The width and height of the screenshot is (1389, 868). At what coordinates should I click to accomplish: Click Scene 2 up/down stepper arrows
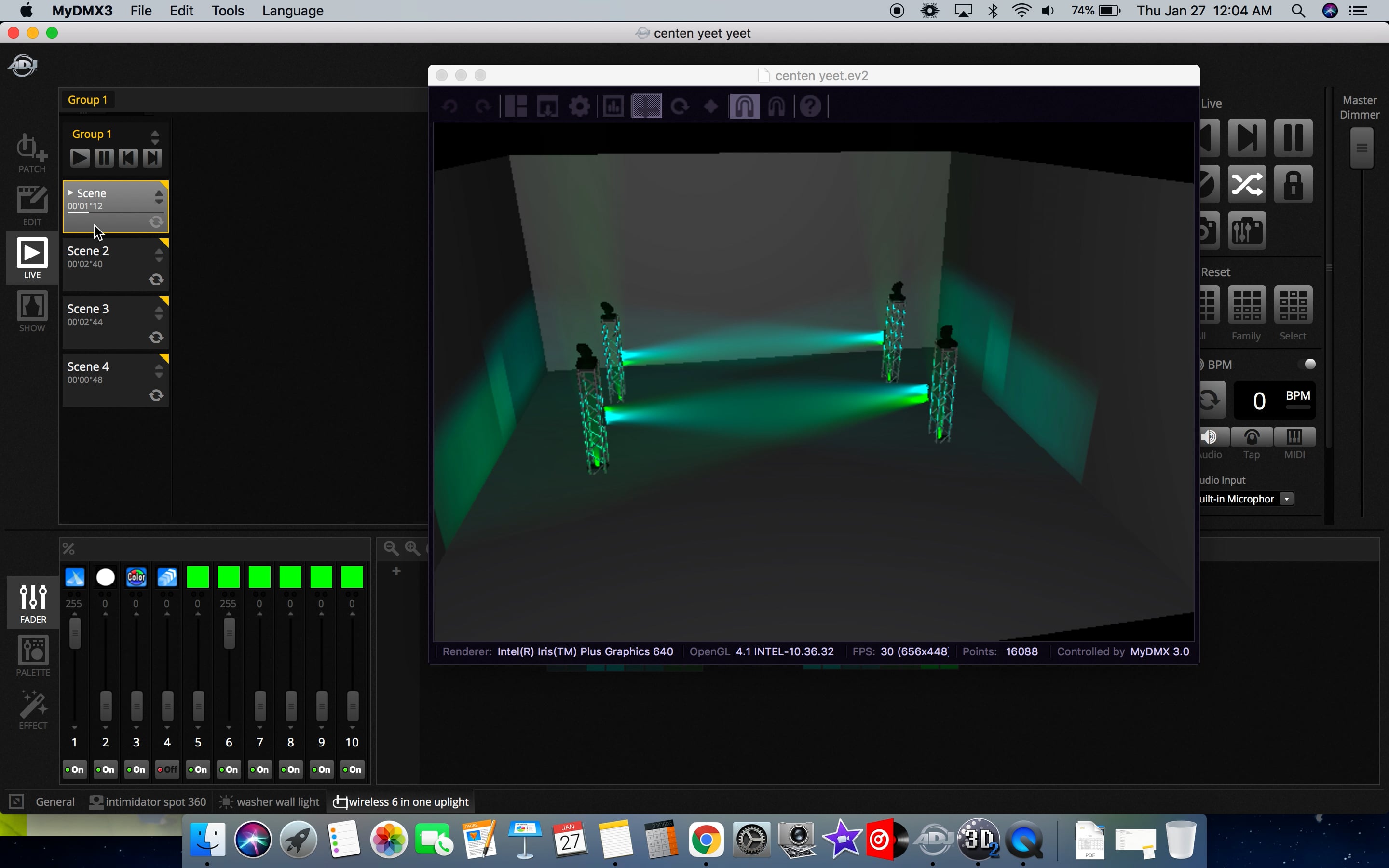tap(159, 255)
